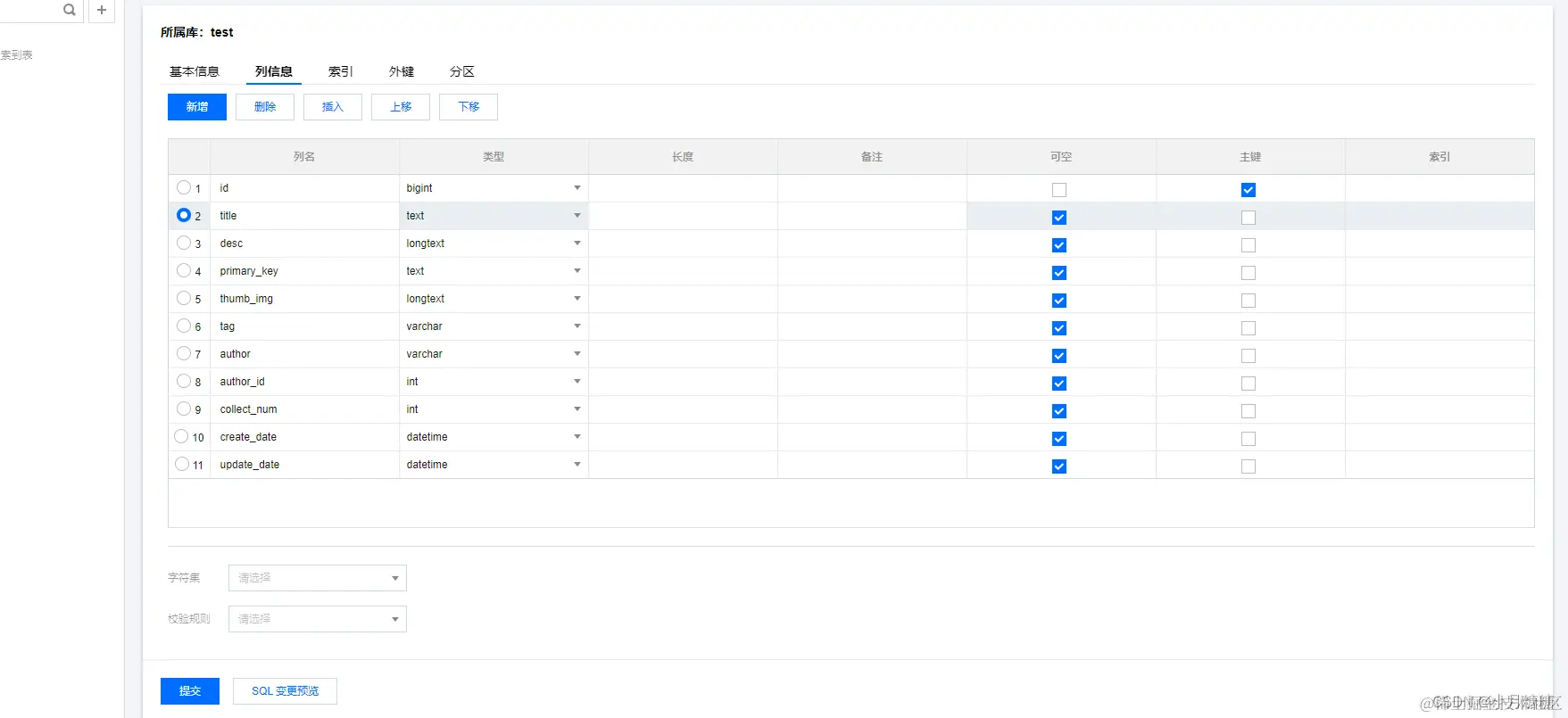The width and height of the screenshot is (1568, 718).
Task: Click the 提交 submit button
Action: click(190, 691)
